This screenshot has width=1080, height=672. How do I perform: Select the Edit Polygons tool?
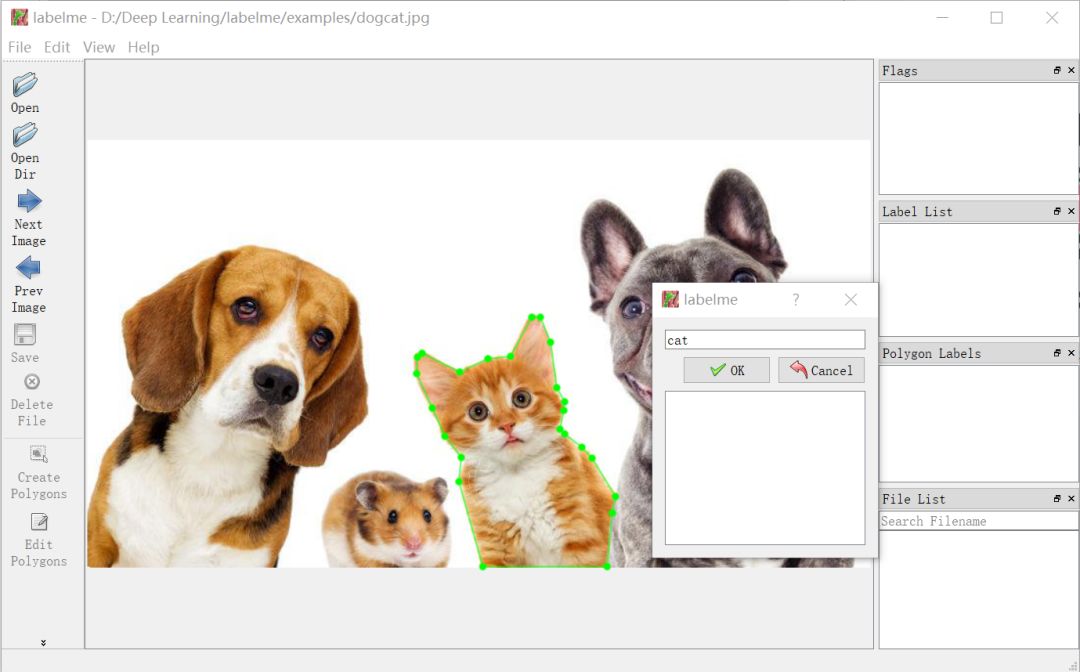tap(39, 522)
